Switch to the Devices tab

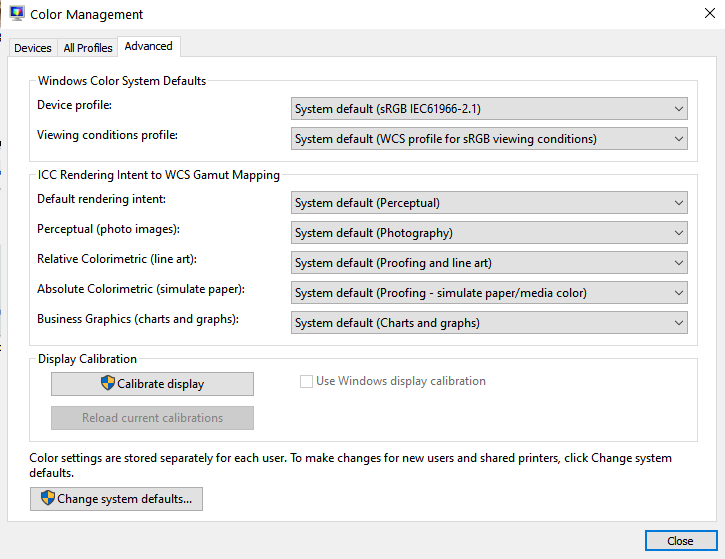pyautogui.click(x=32, y=48)
